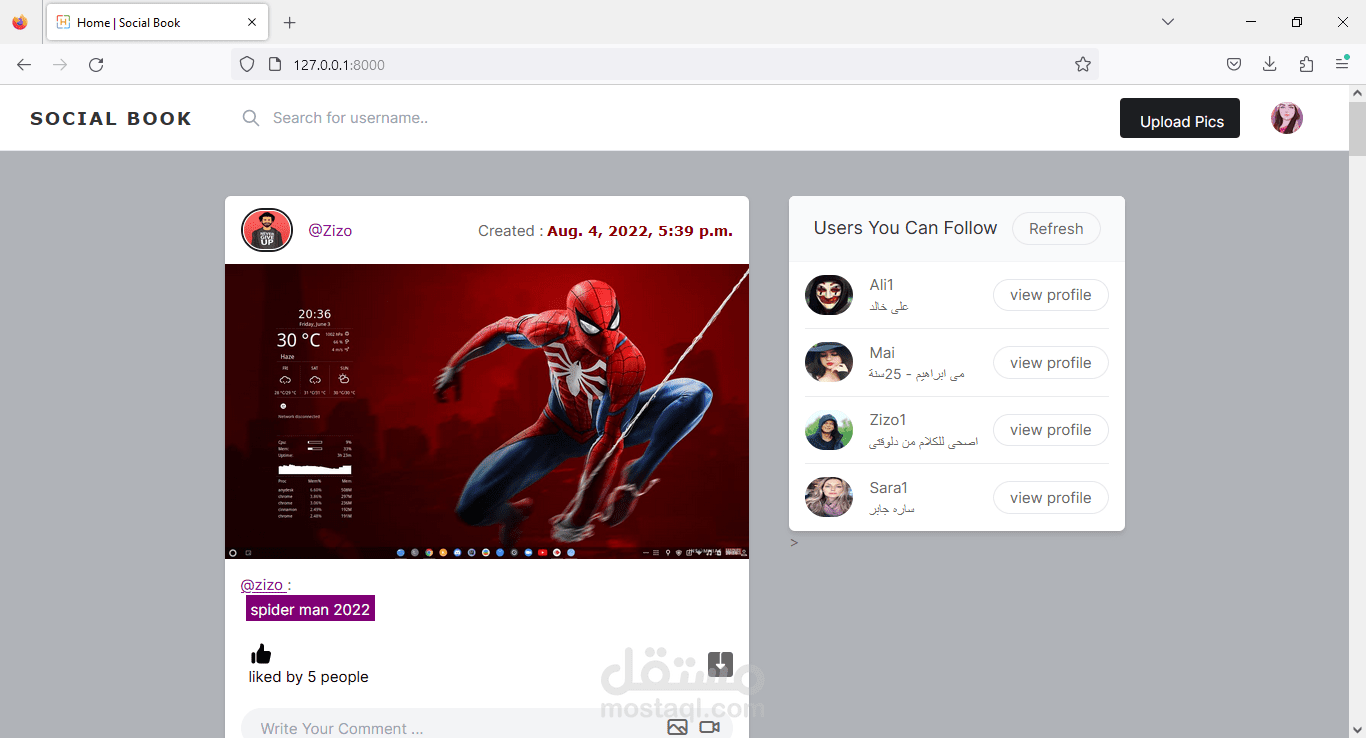Select the image upload icon in the comment bar
The height and width of the screenshot is (738, 1366).
[677, 727]
